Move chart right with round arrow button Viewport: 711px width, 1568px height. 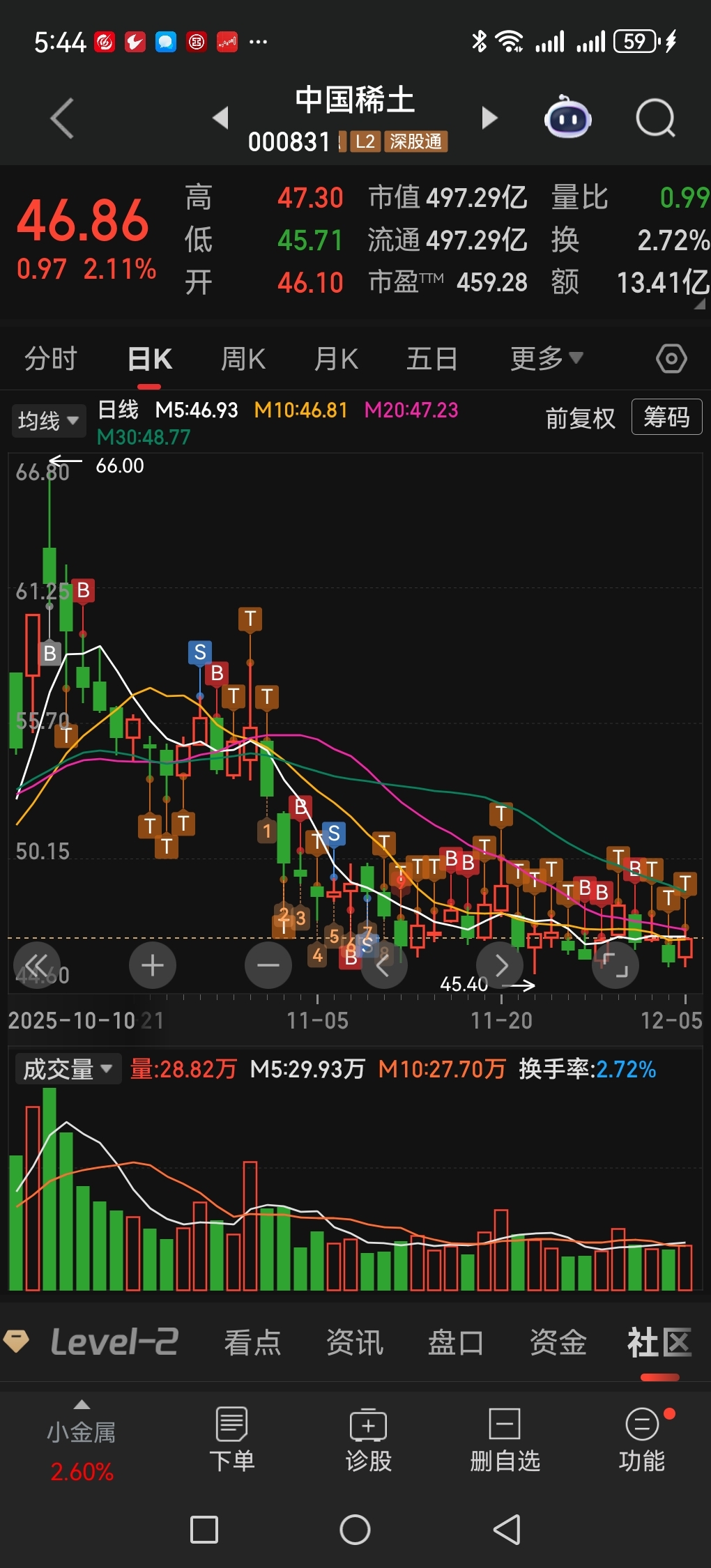pos(500,965)
